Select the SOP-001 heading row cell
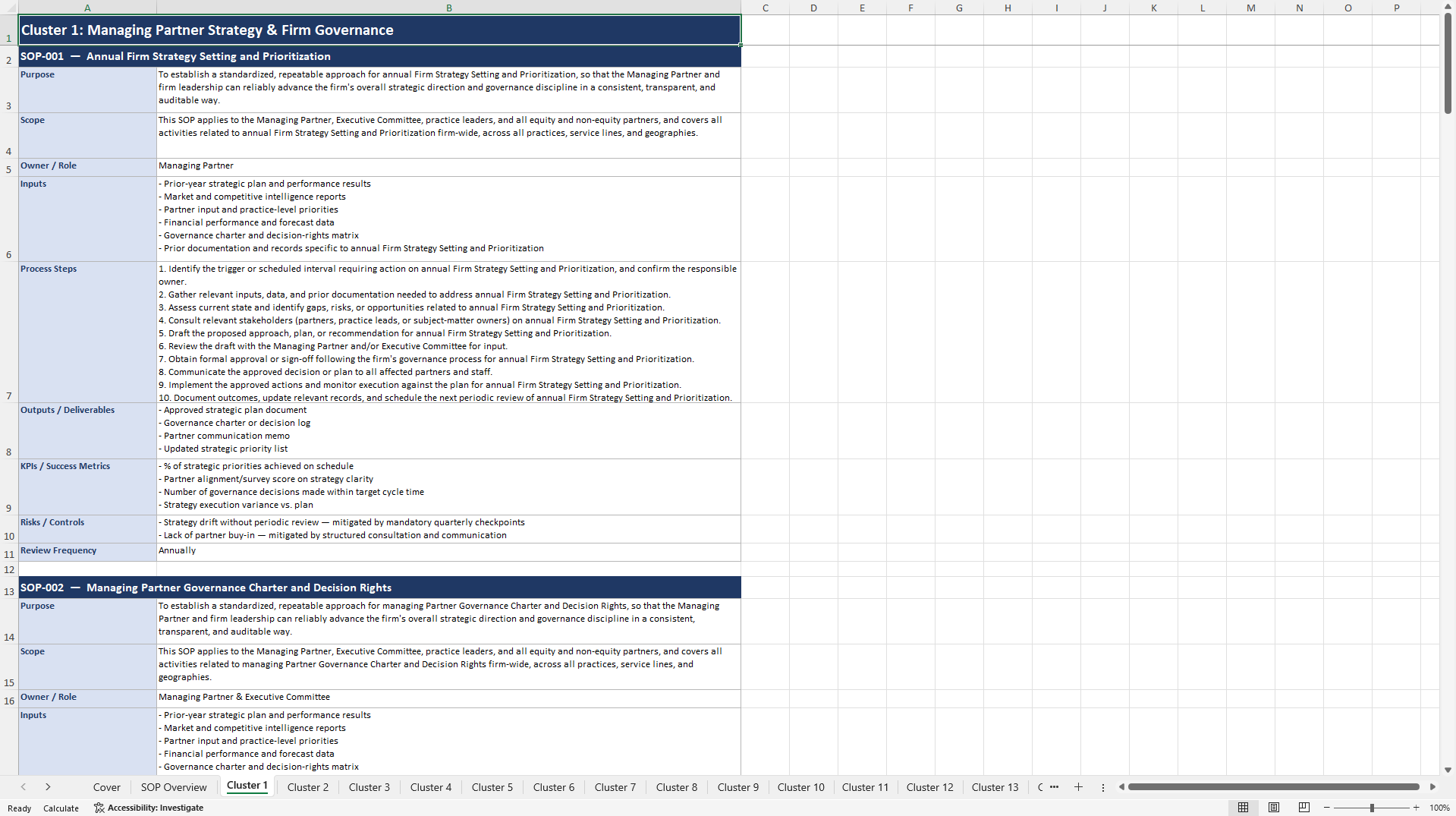The height and width of the screenshot is (816, 1456). [379, 56]
